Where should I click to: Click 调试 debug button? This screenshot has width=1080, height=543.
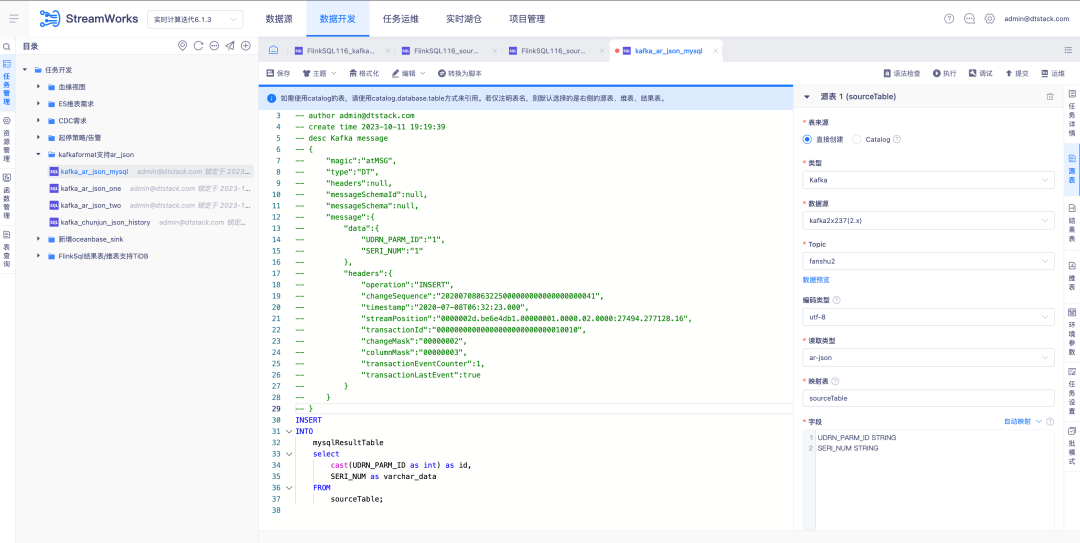pyautogui.click(x=981, y=73)
